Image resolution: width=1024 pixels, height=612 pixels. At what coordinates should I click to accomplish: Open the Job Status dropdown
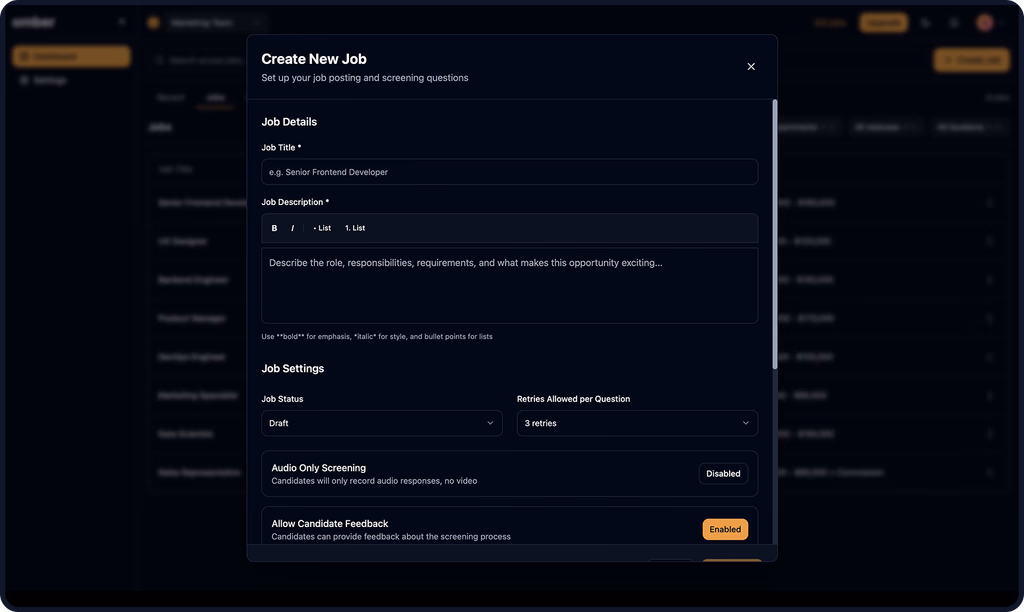[381, 423]
